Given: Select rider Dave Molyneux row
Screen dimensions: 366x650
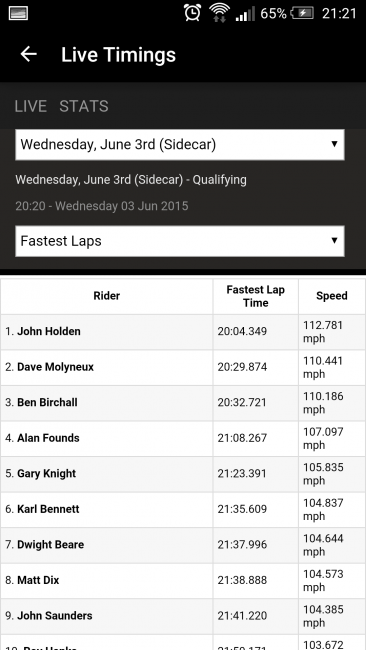Looking at the screenshot, I should pyautogui.click(x=183, y=367).
